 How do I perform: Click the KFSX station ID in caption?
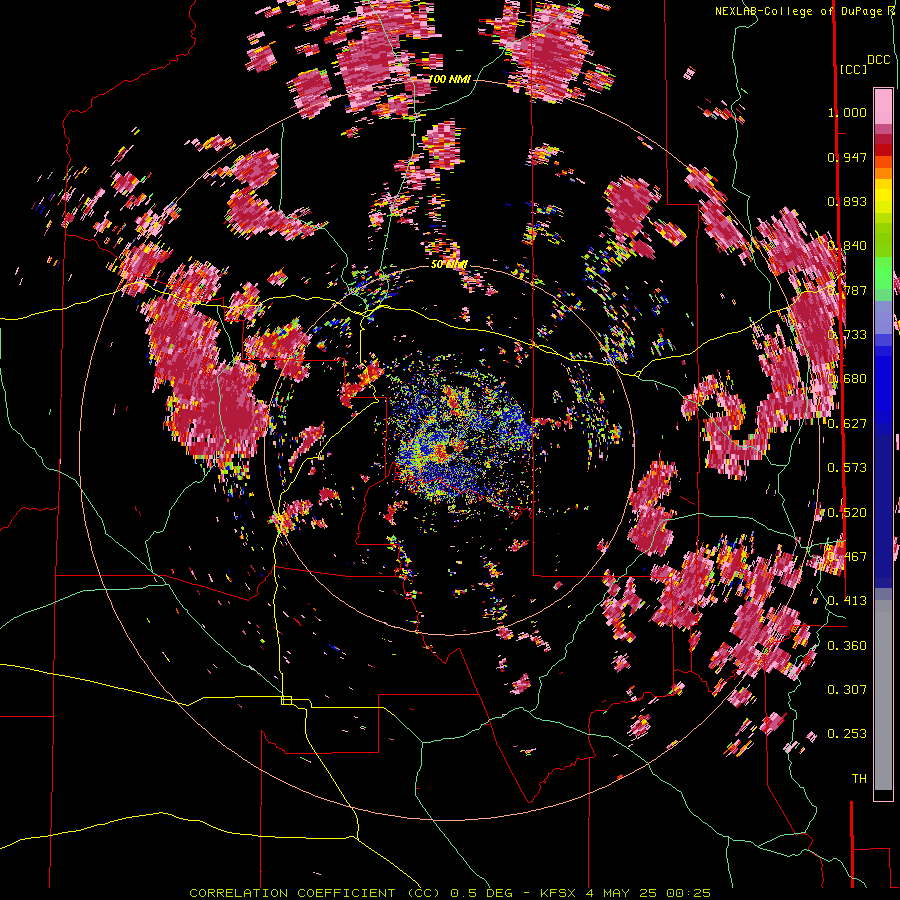pos(560,893)
